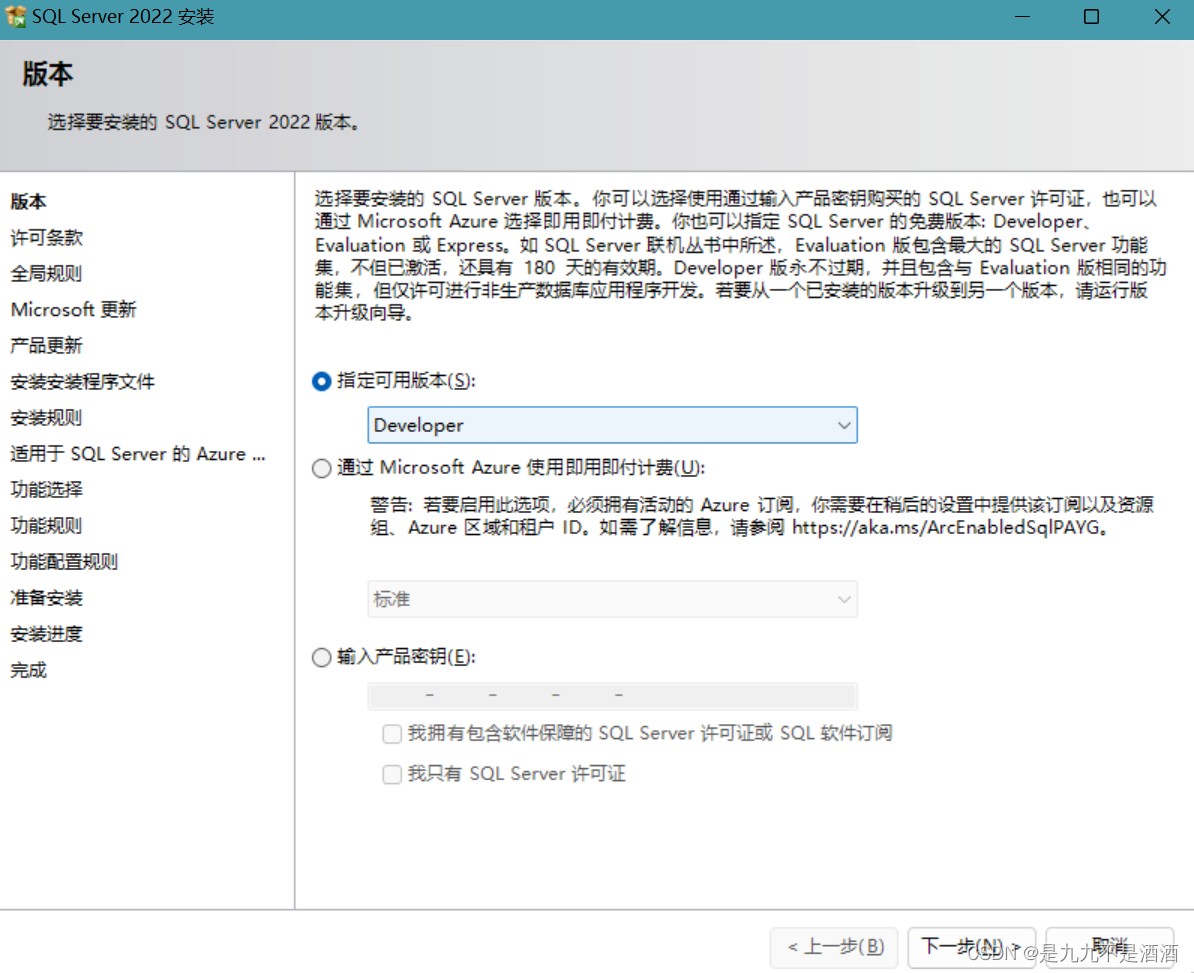Click the product key input field
The width and height of the screenshot is (1194, 973).
[612, 696]
